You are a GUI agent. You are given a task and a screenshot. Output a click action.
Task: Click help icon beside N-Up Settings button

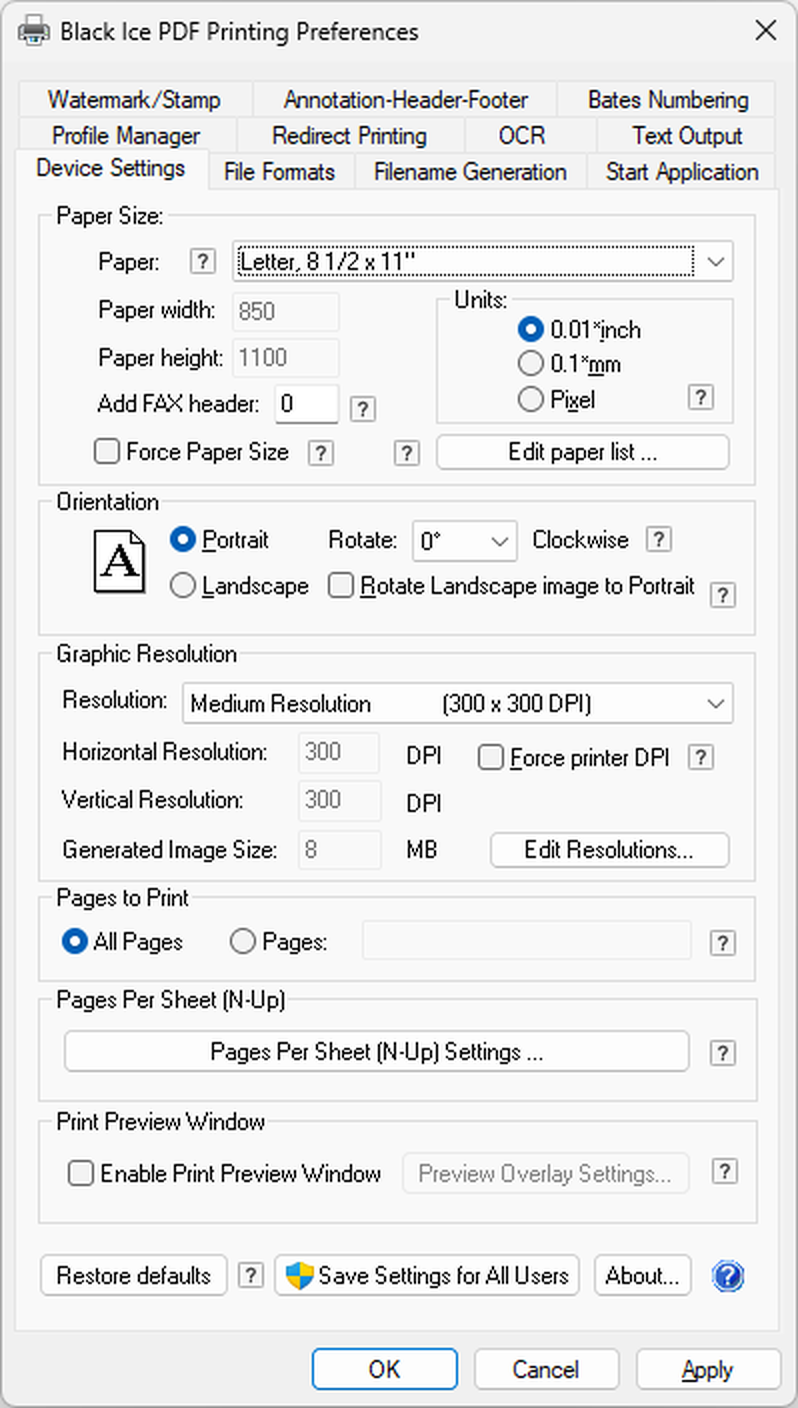pyautogui.click(x=722, y=1053)
